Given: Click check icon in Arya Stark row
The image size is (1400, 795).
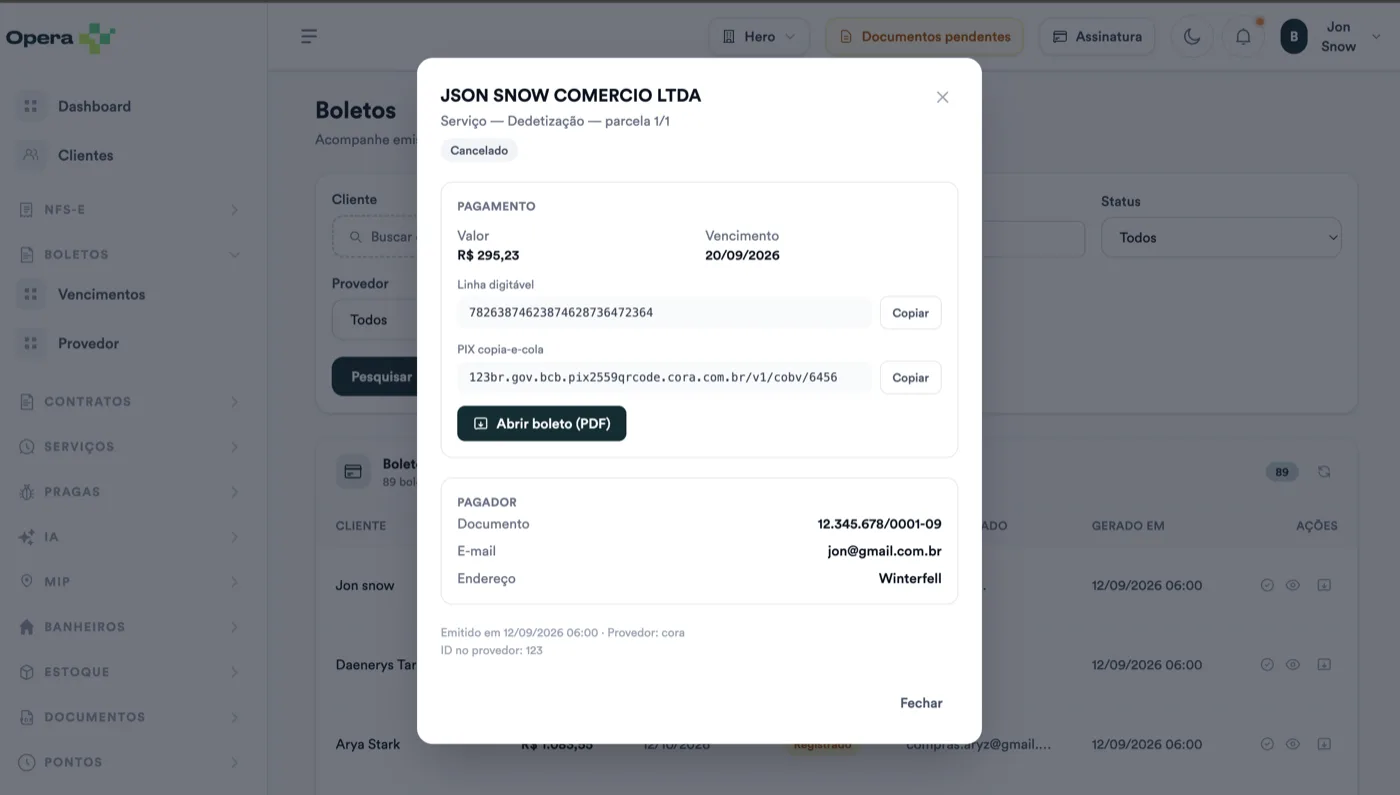Looking at the screenshot, I should pyautogui.click(x=1267, y=744).
